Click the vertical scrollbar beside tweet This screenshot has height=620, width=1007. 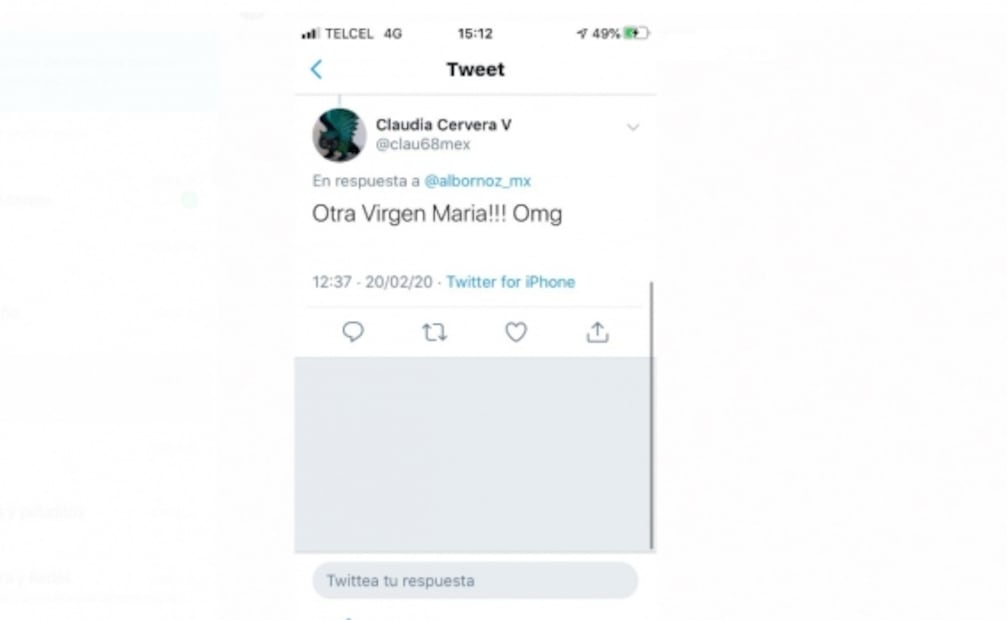click(651, 415)
